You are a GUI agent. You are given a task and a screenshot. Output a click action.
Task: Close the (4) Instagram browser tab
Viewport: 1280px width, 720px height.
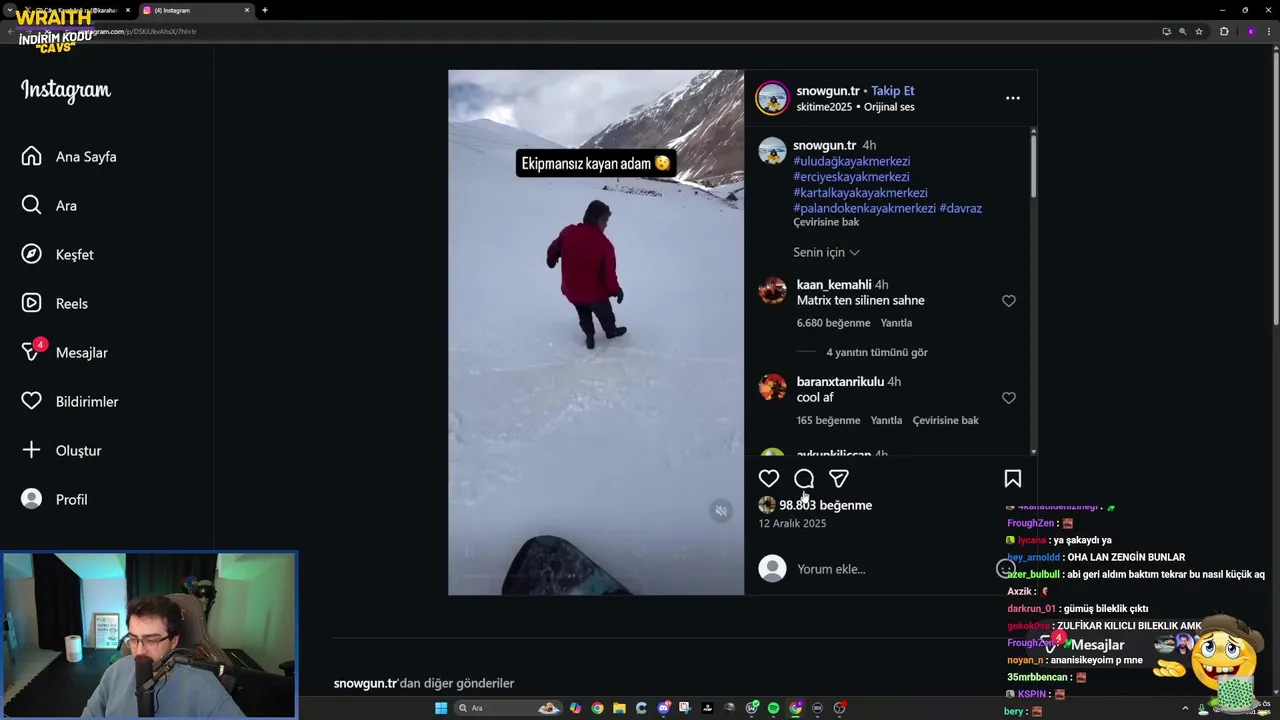coord(247,10)
